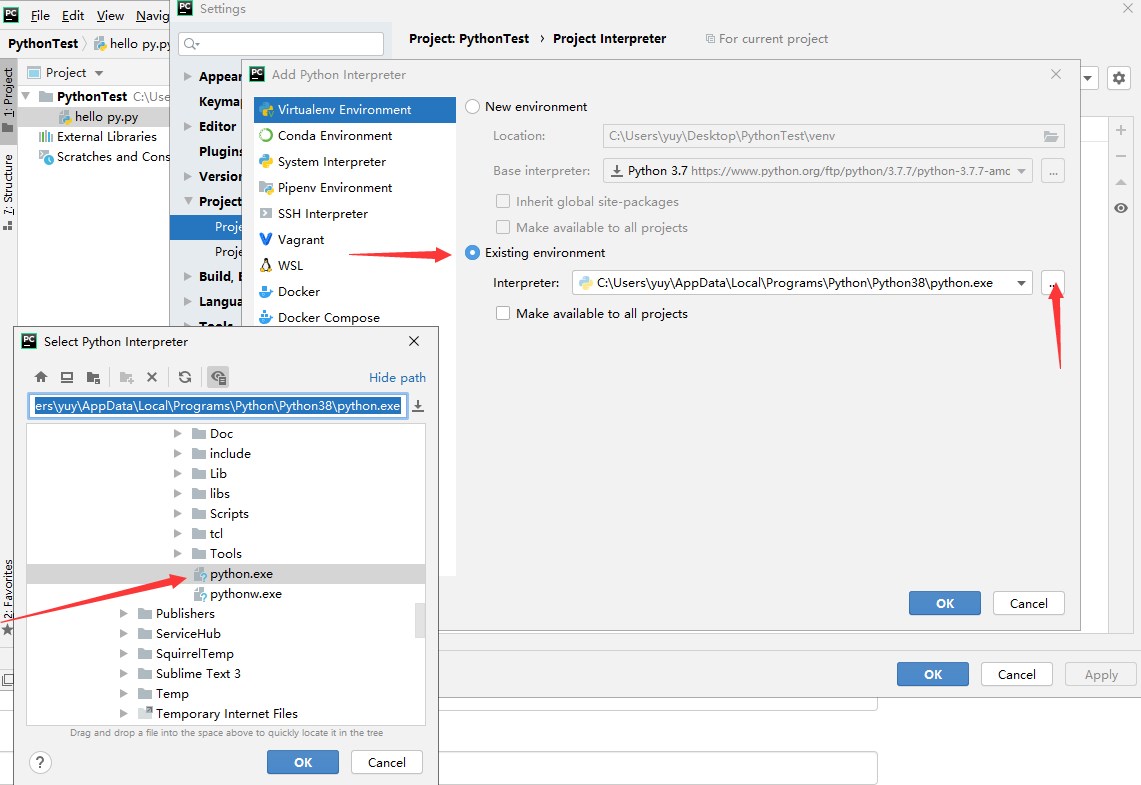Expand the Publishers folder
Viewport: 1141px width, 785px height.
124,613
